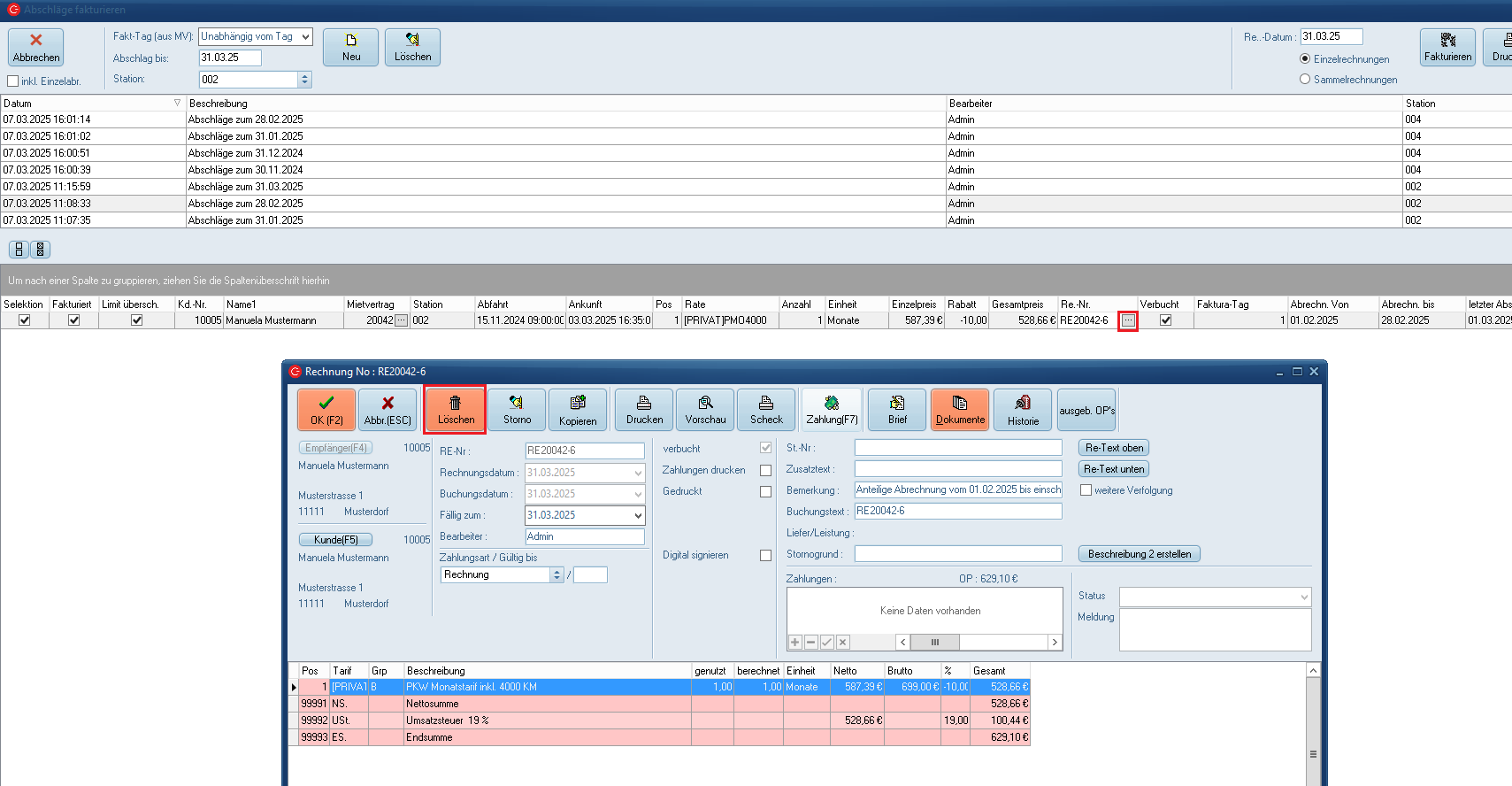
Task: Open the Fakt-Tag dropdown
Action: (305, 36)
